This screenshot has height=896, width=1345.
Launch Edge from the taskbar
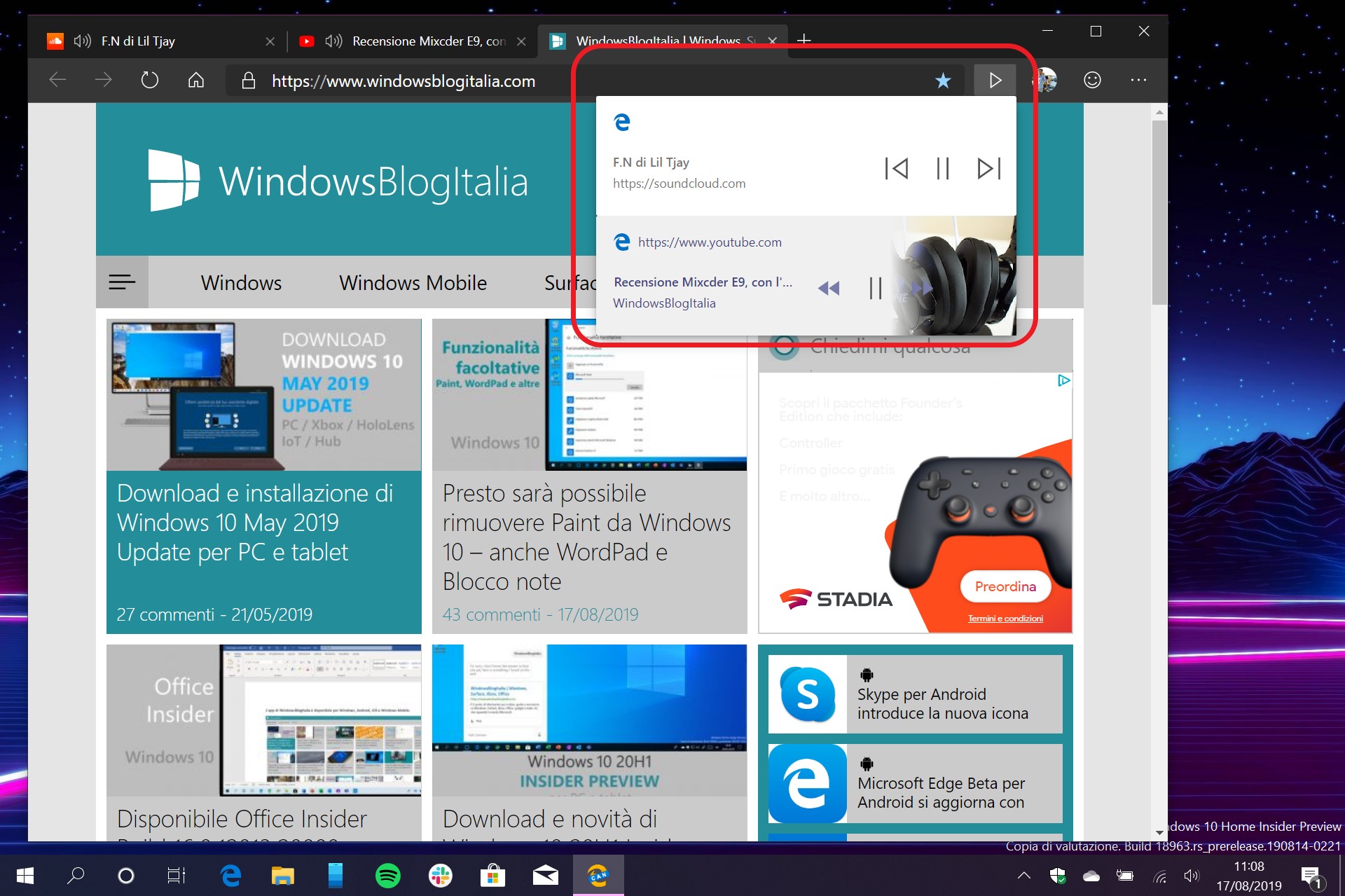pyautogui.click(x=230, y=875)
